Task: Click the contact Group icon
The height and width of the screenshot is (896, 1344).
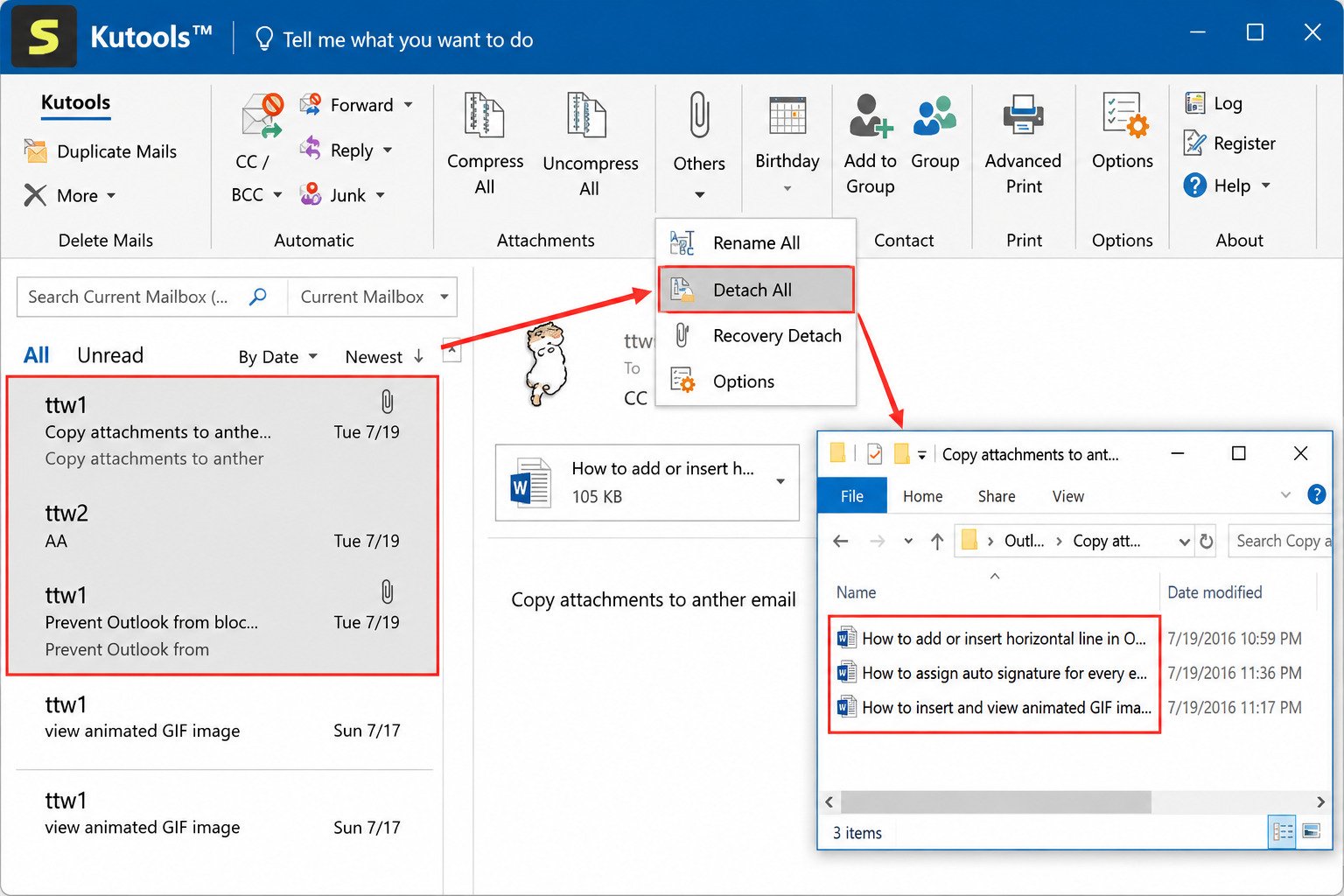Action: point(934,115)
